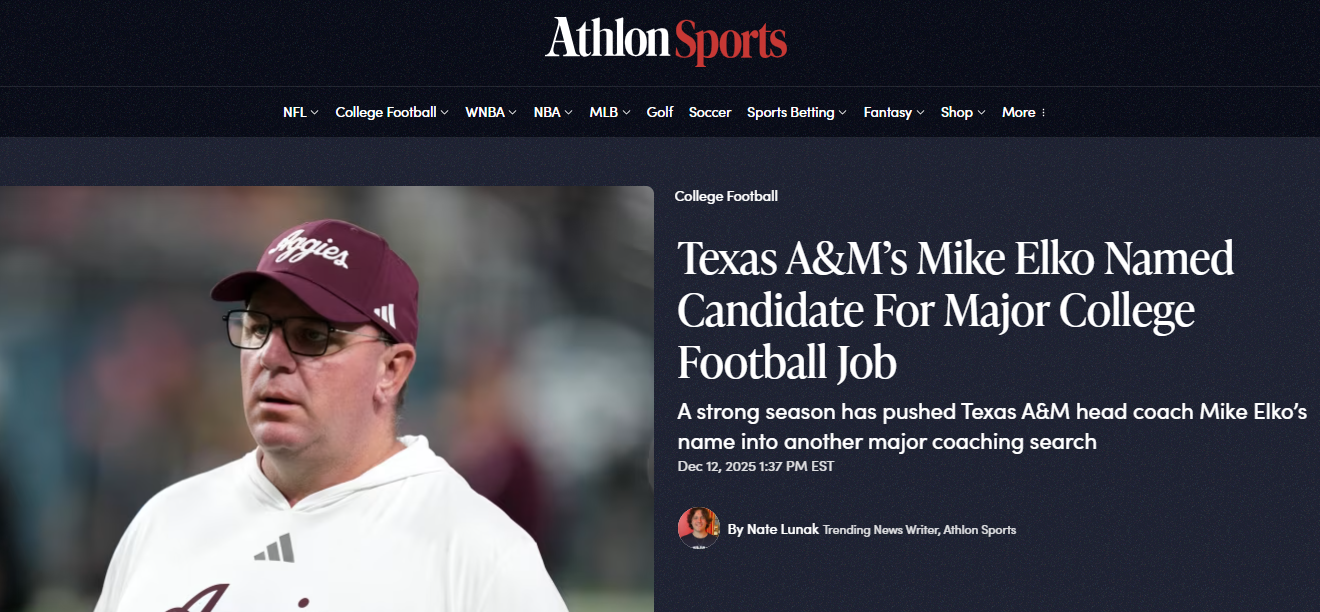Click the Athlon Sports logo

(x=666, y=40)
